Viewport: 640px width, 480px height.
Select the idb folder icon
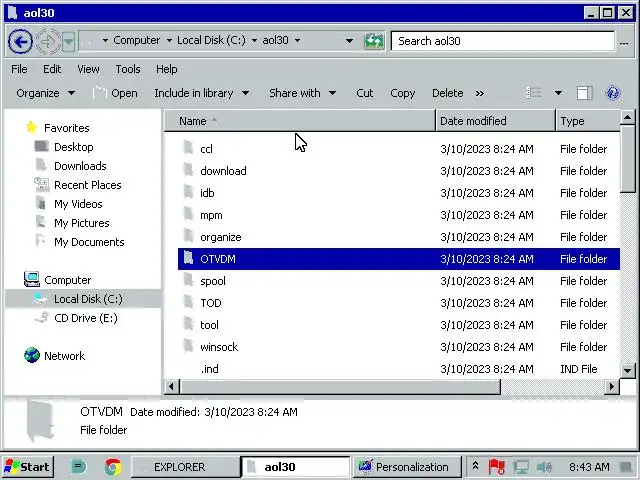[188, 192]
